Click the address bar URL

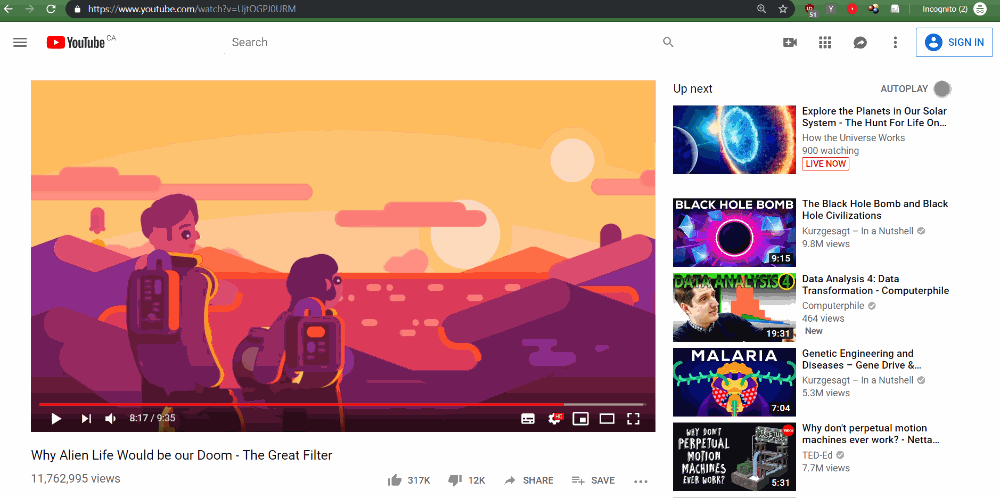192,9
